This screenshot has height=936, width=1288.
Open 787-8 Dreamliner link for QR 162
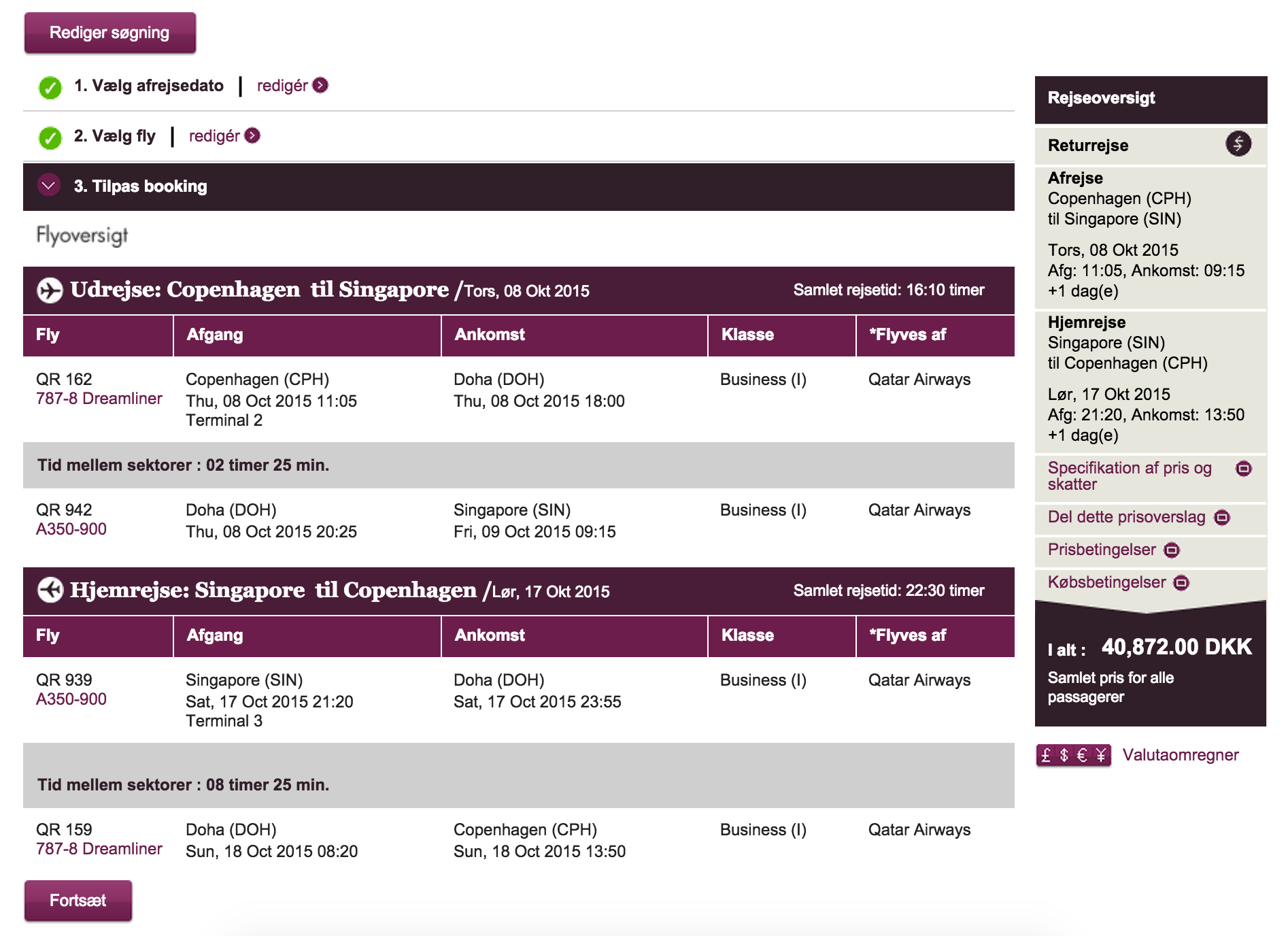tap(99, 399)
